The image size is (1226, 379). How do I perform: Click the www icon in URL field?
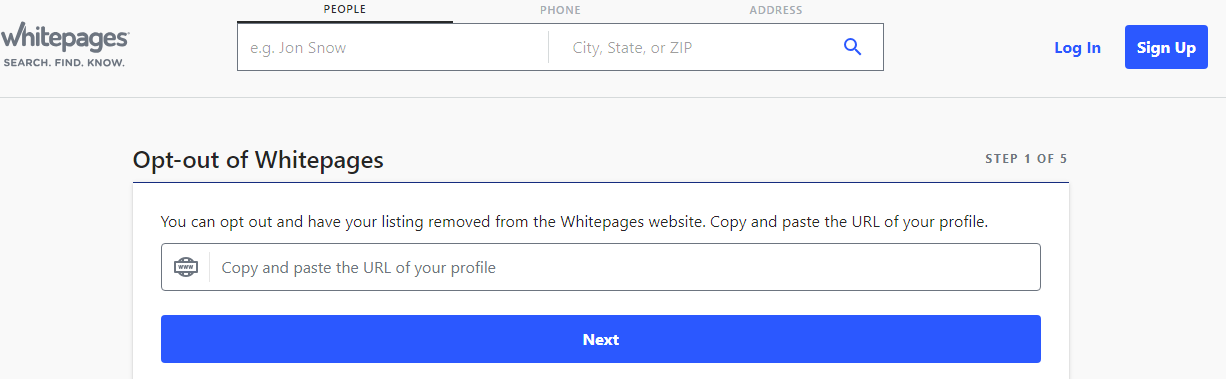point(185,267)
